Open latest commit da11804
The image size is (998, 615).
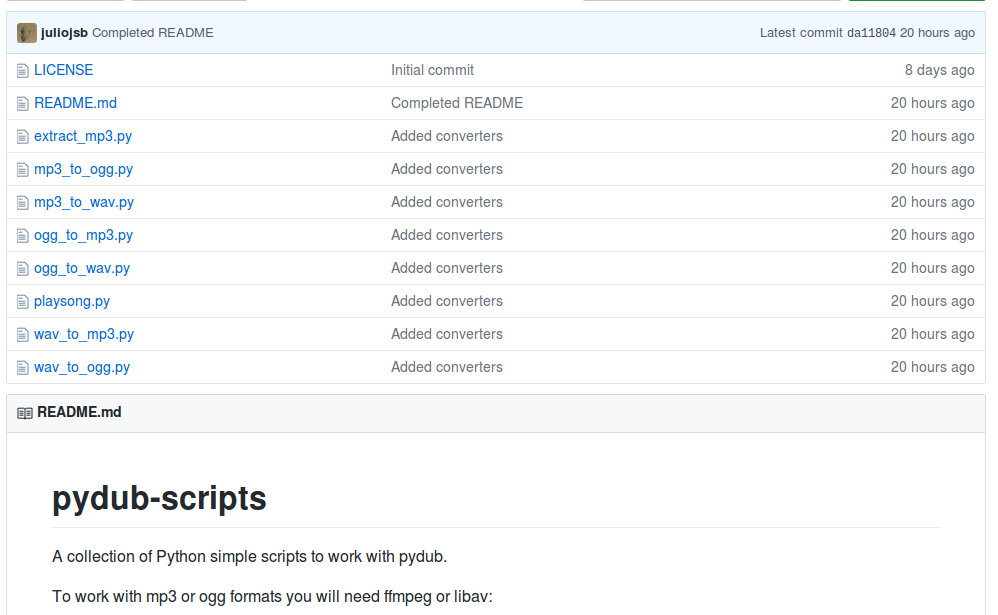point(871,33)
